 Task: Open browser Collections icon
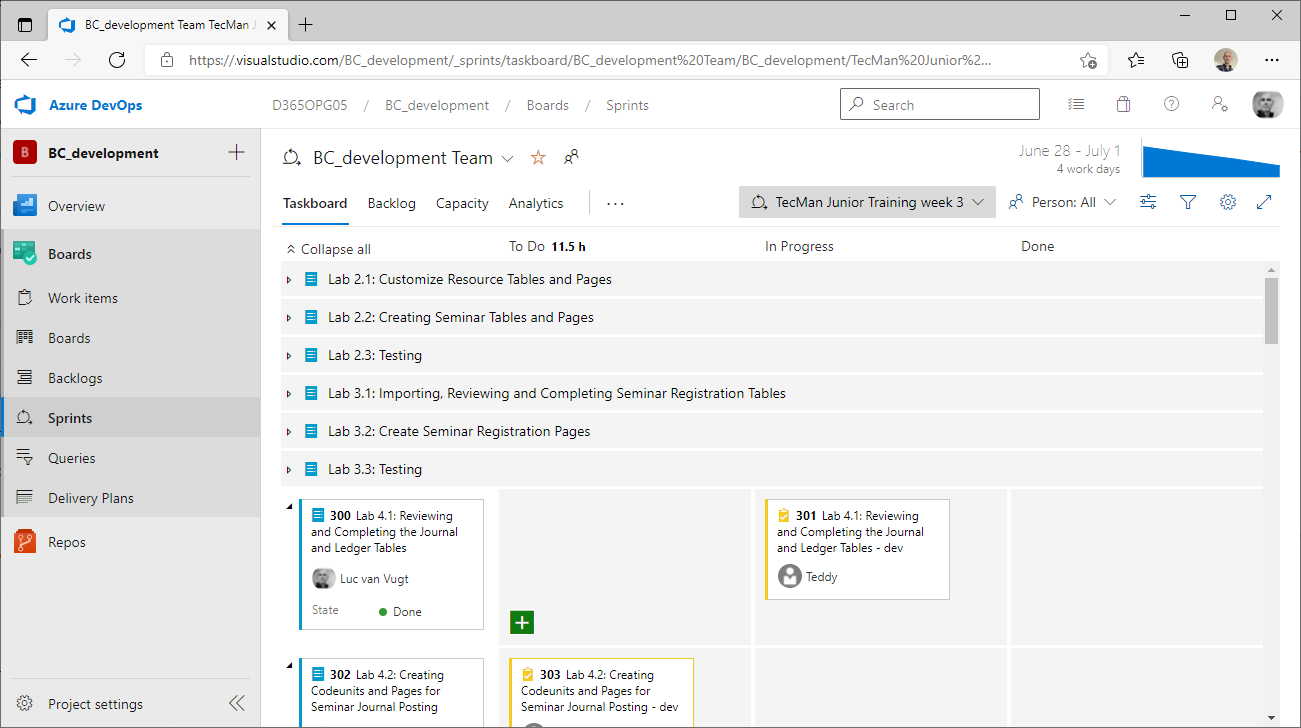[1180, 60]
